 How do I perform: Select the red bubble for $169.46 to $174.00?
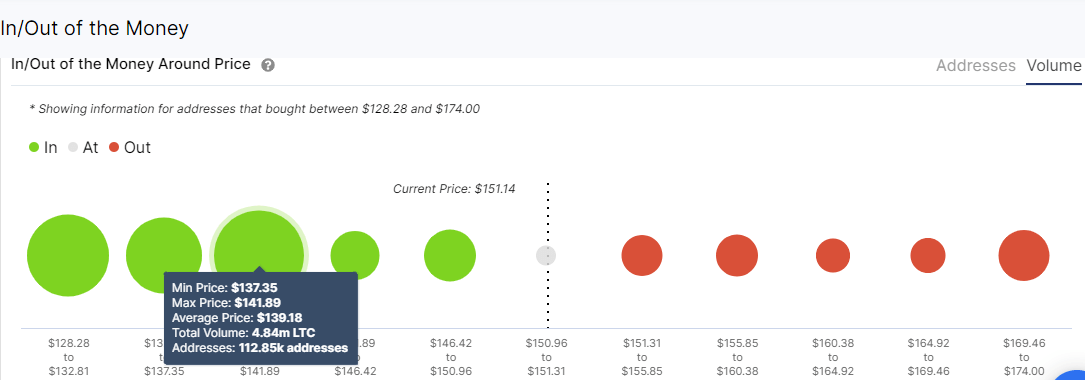(1024, 255)
